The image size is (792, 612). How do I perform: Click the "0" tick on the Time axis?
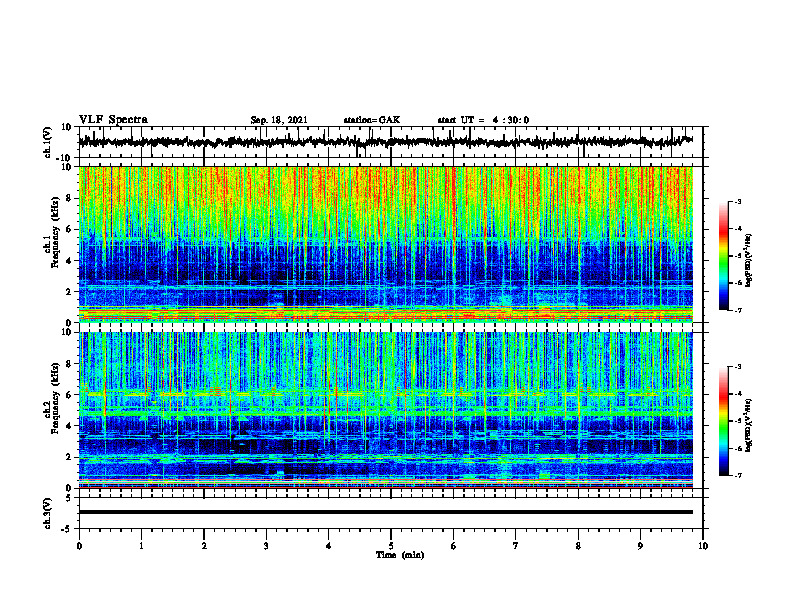coord(79,546)
